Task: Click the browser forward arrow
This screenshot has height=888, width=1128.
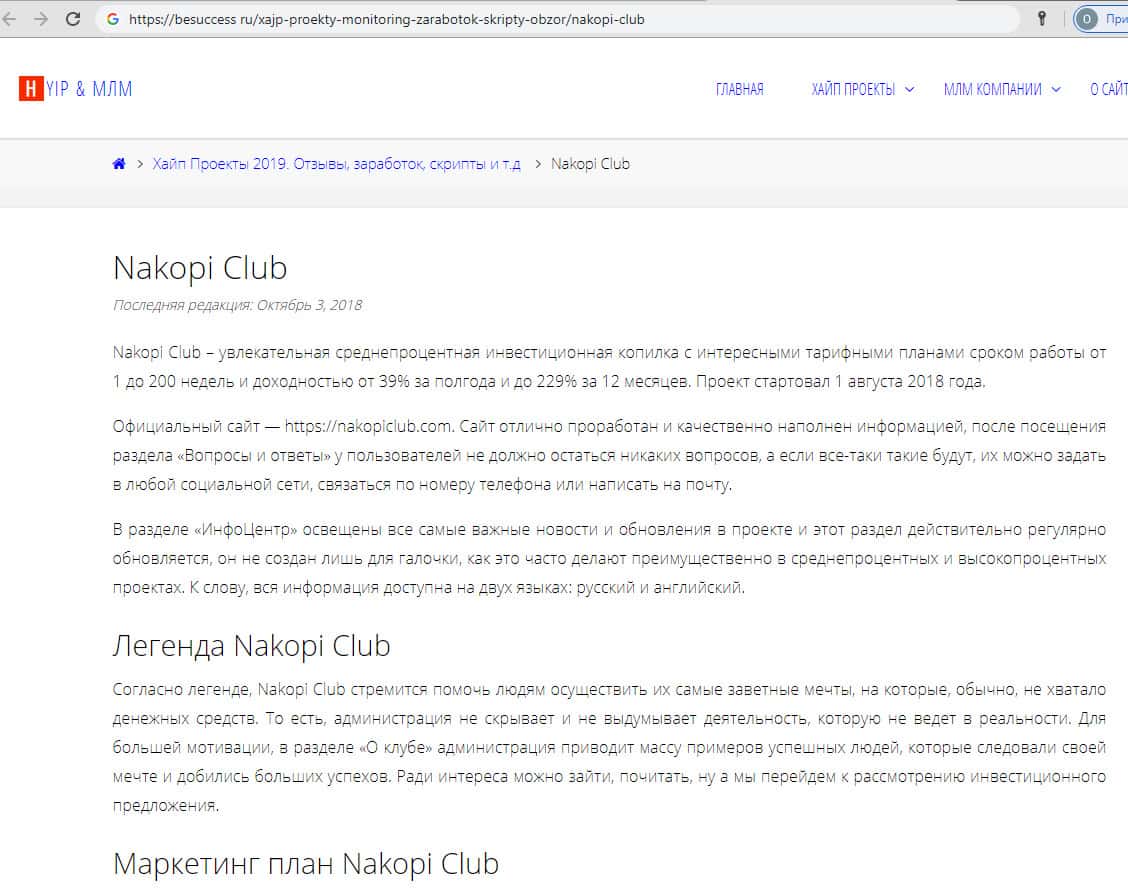Action: [x=41, y=19]
